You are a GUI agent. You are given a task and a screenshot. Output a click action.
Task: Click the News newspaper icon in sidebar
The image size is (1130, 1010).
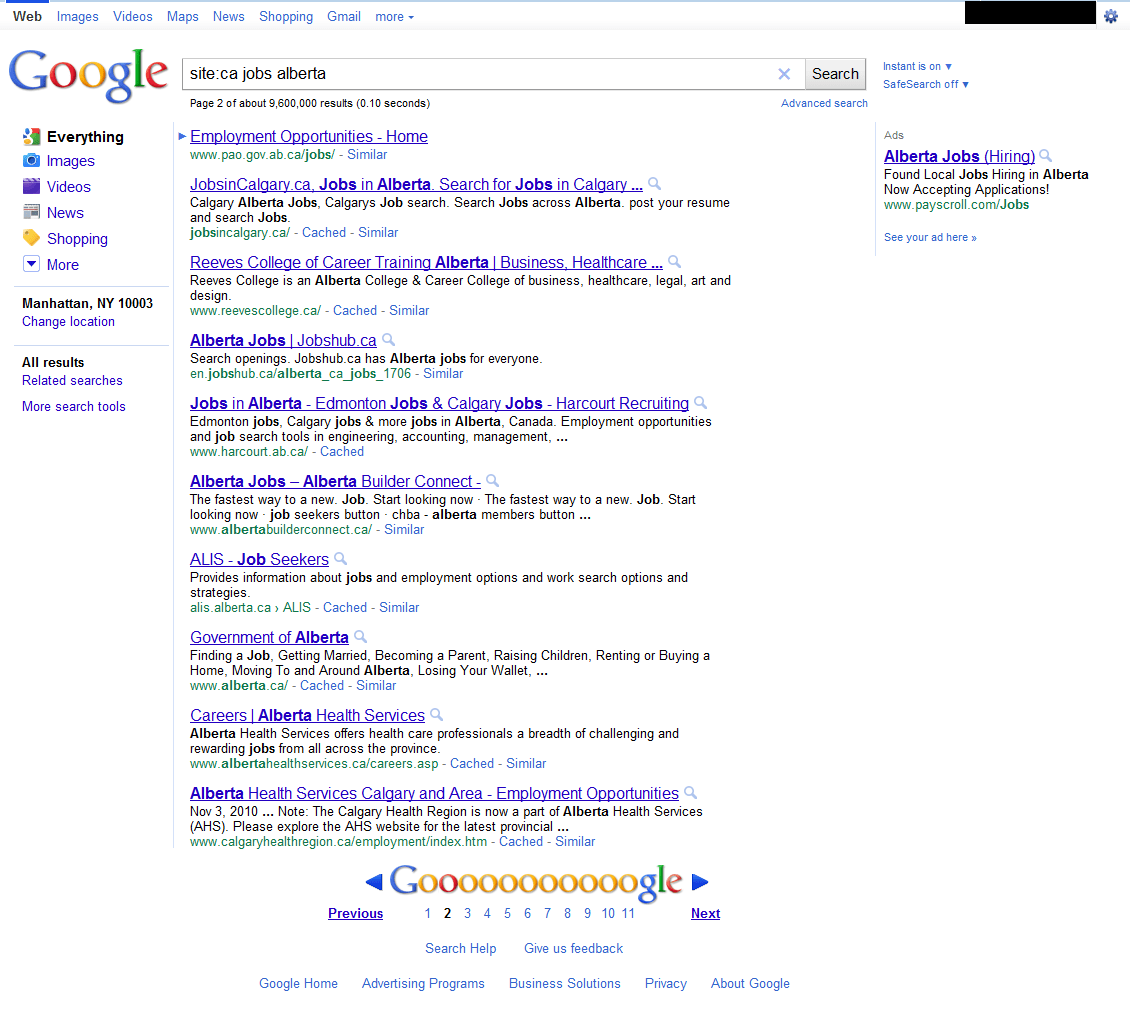point(32,212)
